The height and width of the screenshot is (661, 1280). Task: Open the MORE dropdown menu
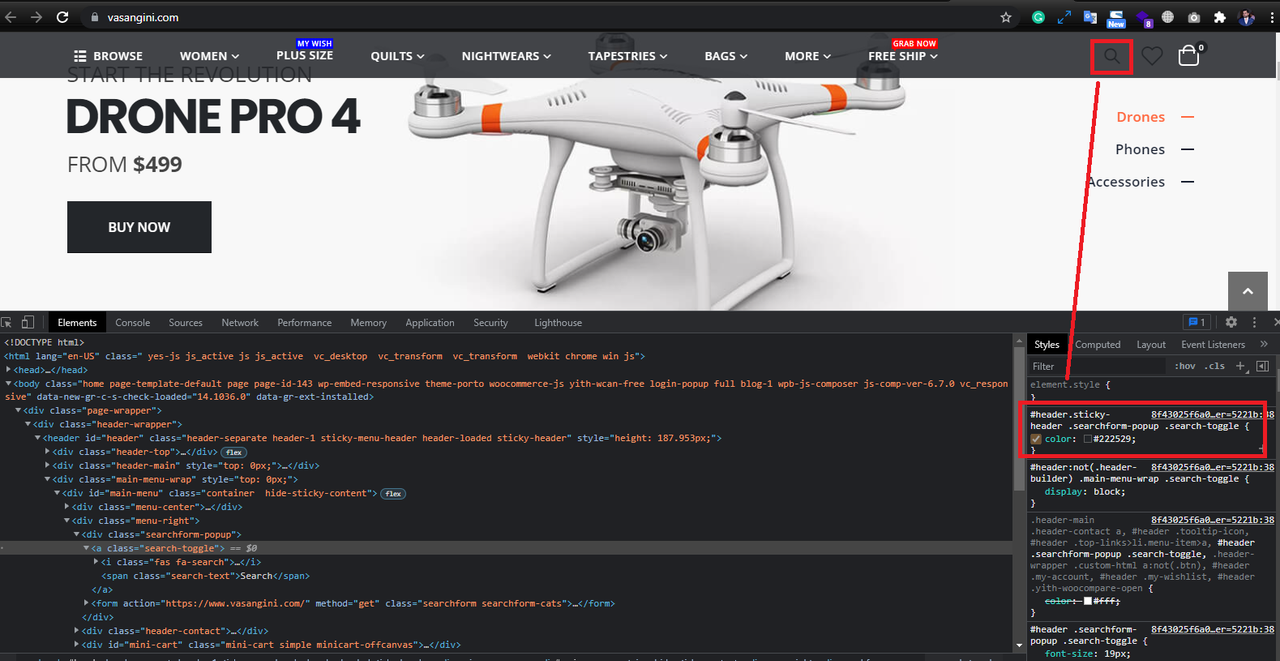[808, 56]
